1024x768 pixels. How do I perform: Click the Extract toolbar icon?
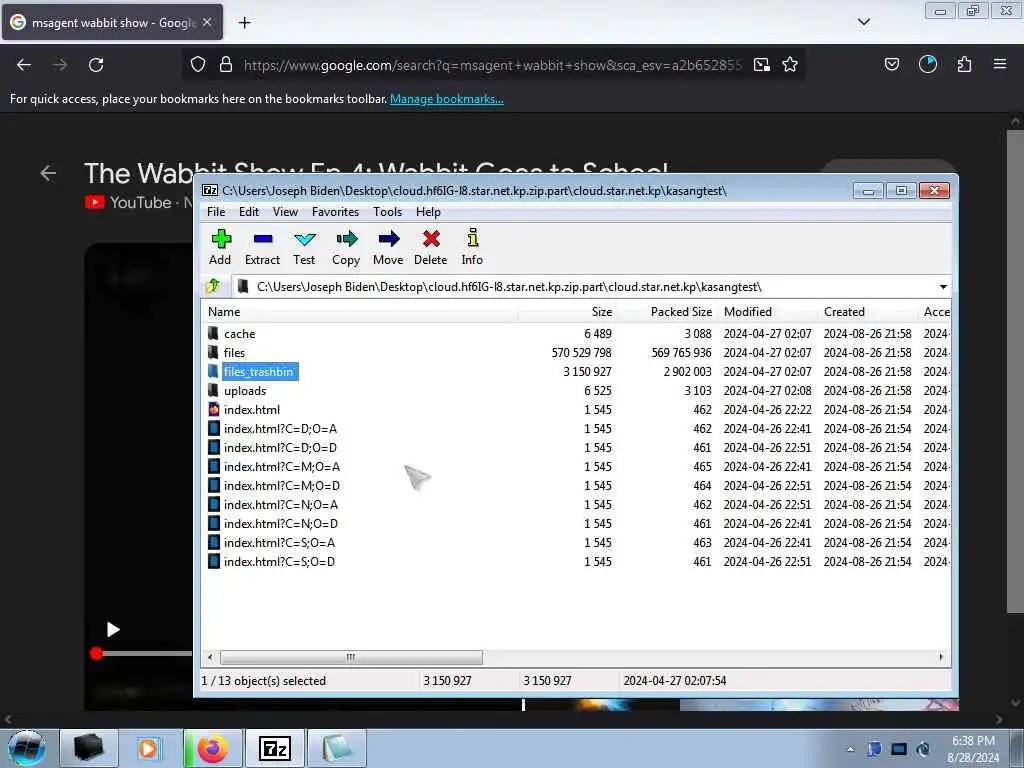click(x=263, y=239)
